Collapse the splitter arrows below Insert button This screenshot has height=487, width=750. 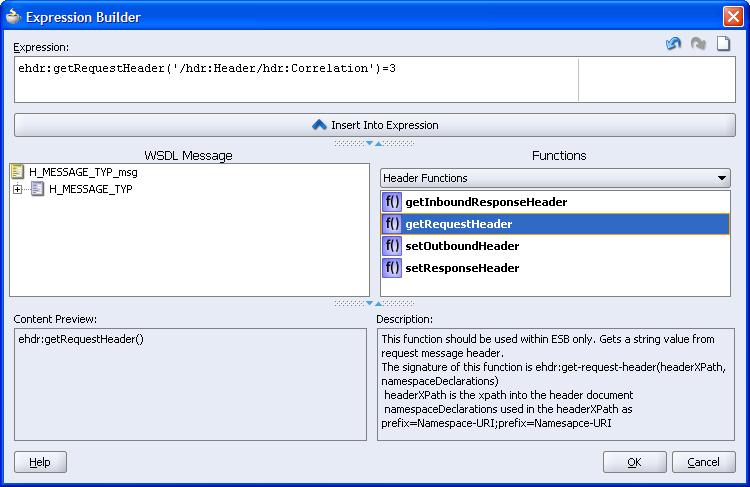tap(374, 143)
